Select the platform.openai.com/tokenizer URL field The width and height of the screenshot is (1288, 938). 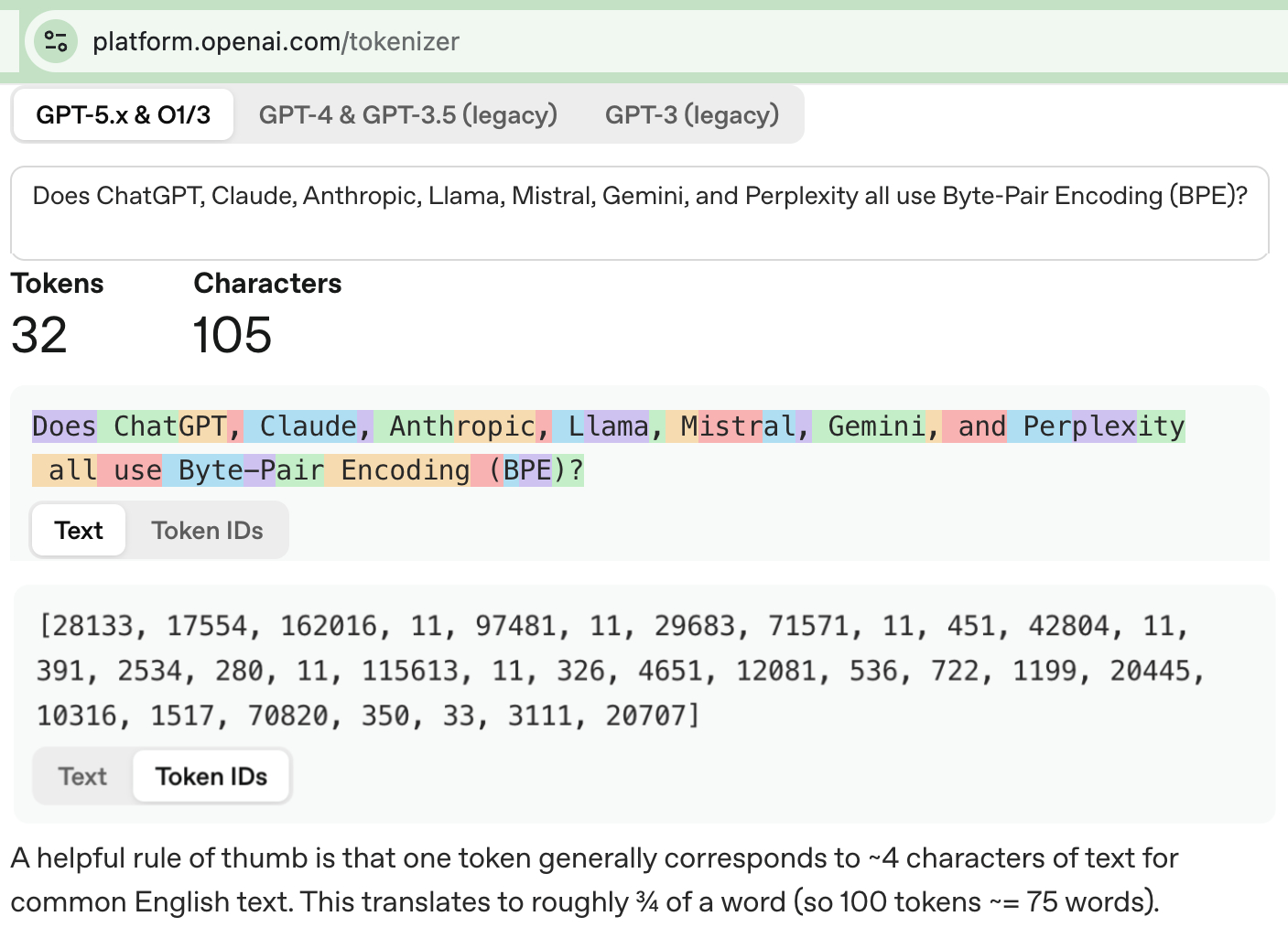276,41
